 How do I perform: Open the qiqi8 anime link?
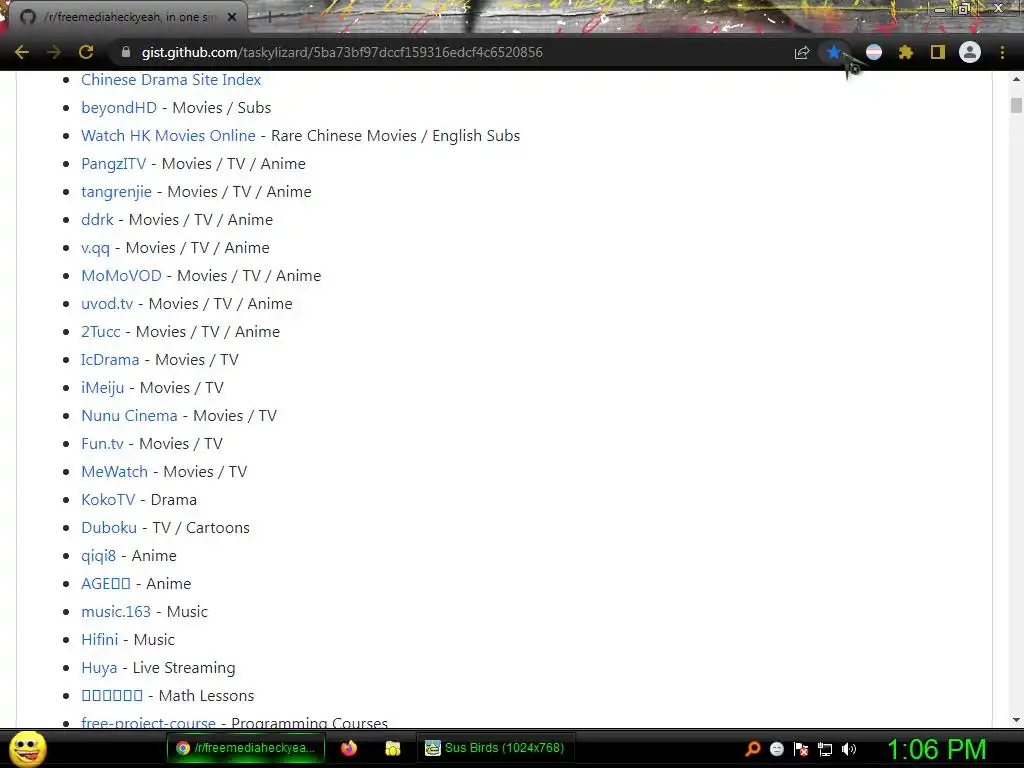pyautogui.click(x=99, y=556)
